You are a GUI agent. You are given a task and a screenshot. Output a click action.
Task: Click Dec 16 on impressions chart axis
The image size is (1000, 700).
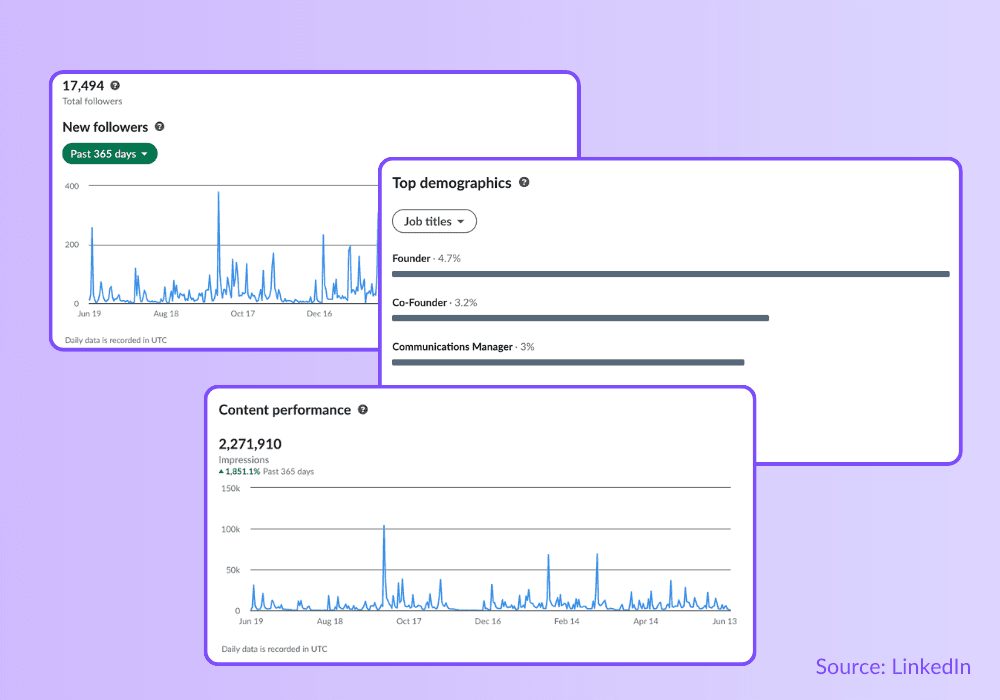(488, 621)
